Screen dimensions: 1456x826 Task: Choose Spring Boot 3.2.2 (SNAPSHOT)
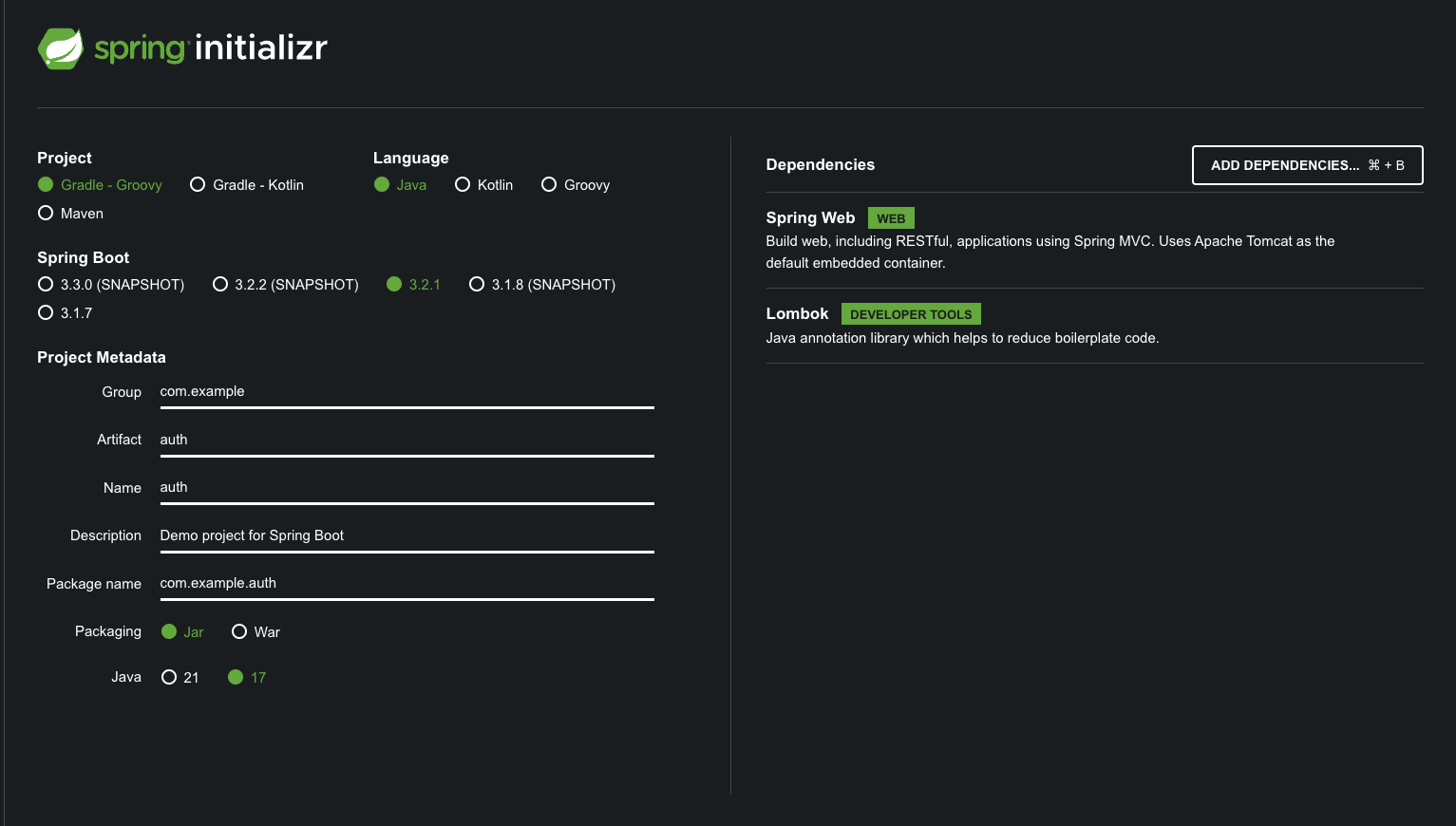click(286, 285)
